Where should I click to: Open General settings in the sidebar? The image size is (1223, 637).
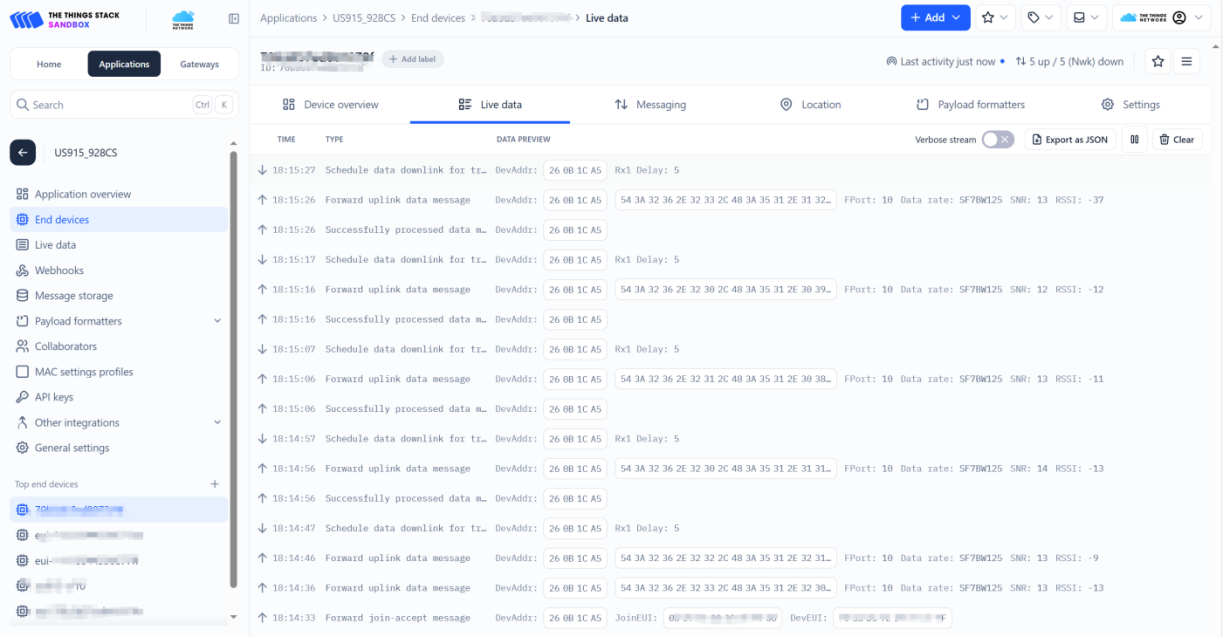click(x=119, y=448)
